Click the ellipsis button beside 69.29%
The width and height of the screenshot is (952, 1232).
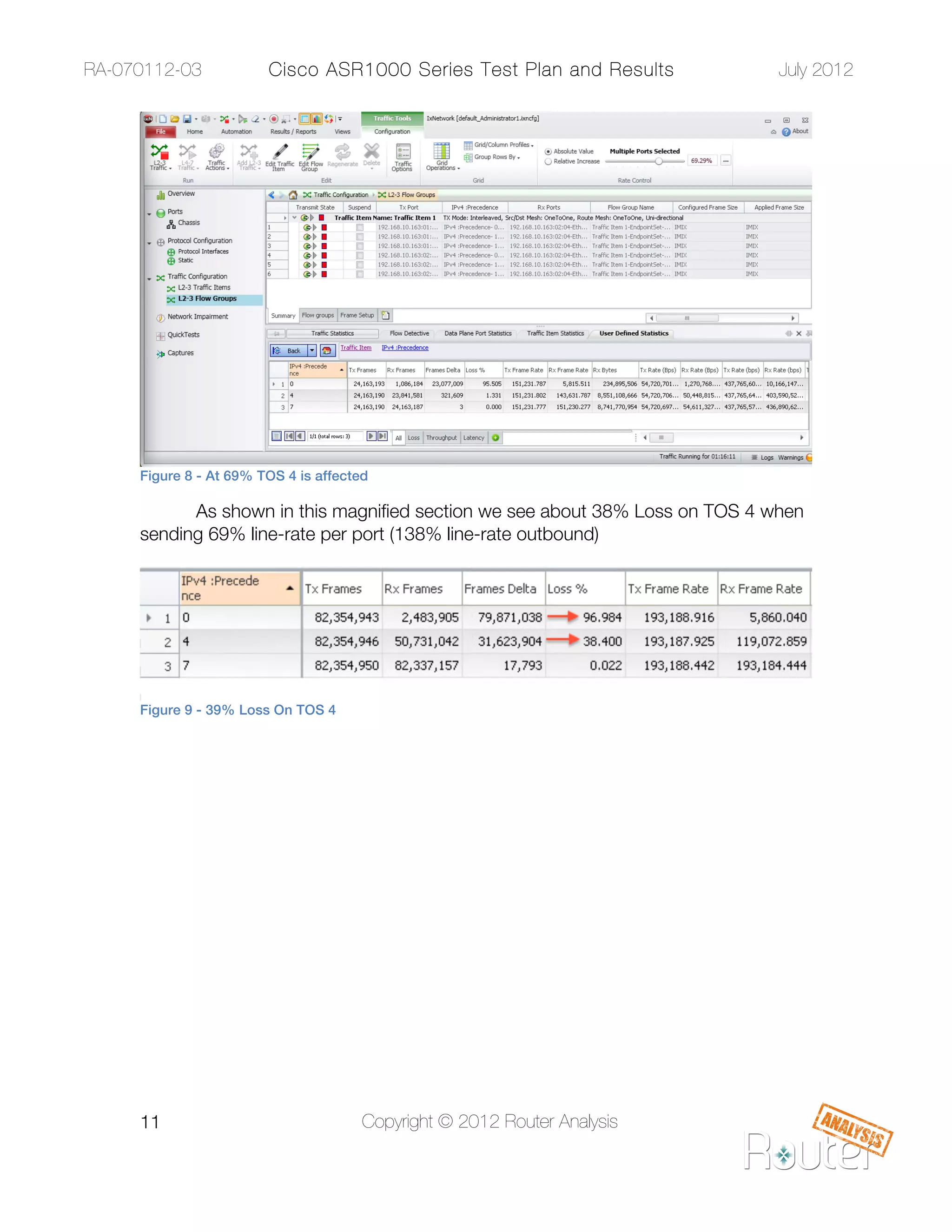726,161
